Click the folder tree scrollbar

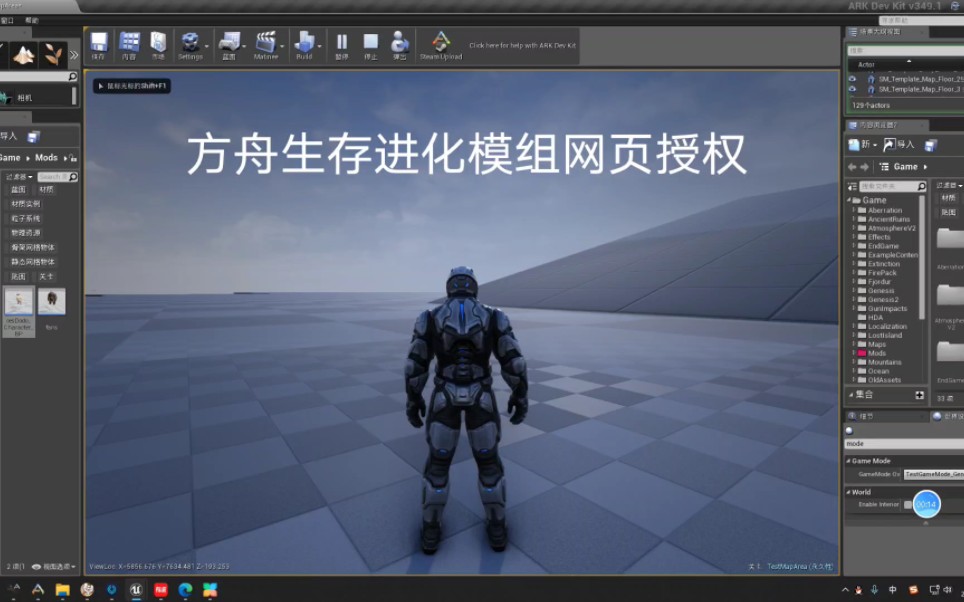tap(922, 258)
